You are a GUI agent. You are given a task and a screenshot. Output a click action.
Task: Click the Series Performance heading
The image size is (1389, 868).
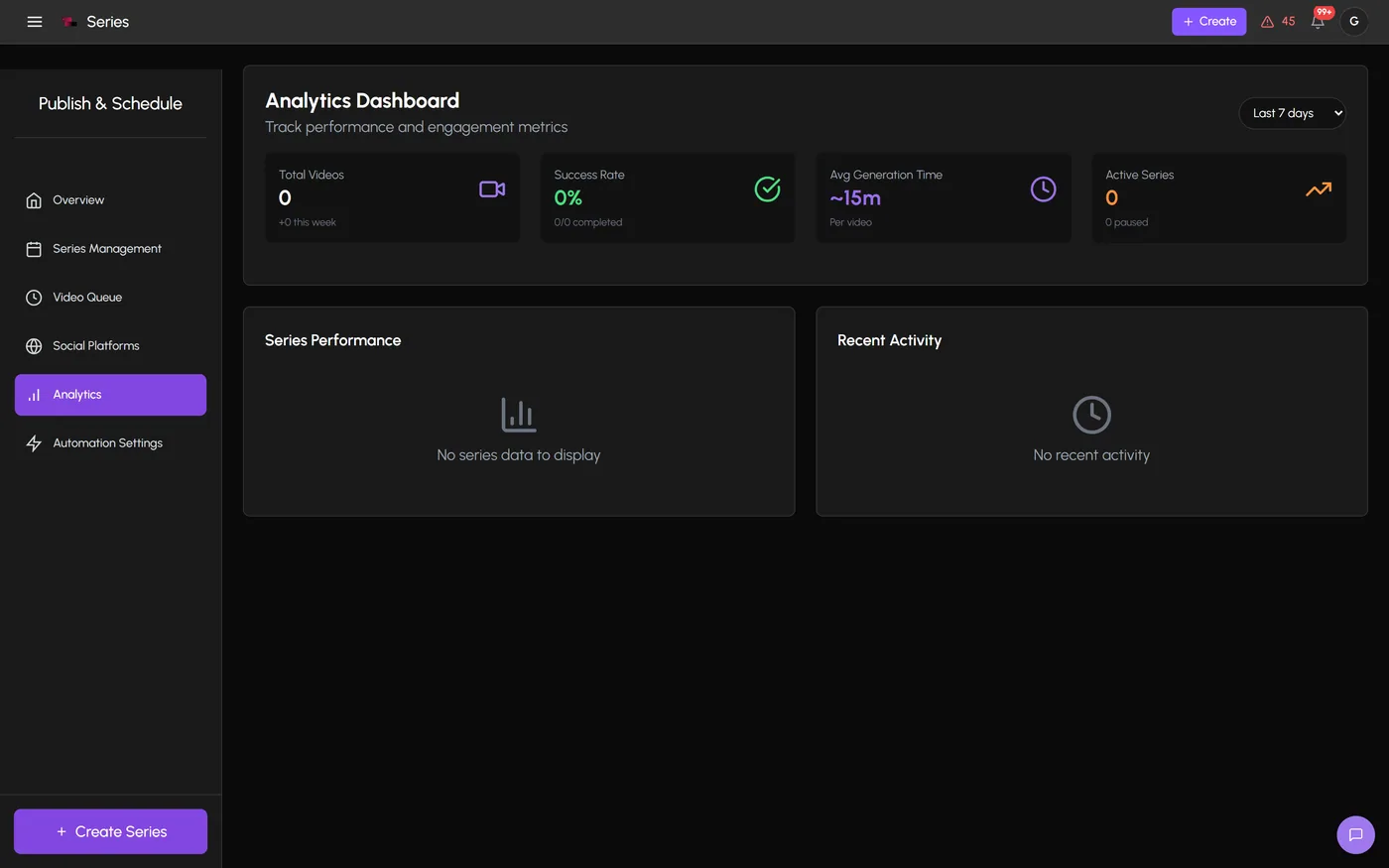pyautogui.click(x=333, y=340)
